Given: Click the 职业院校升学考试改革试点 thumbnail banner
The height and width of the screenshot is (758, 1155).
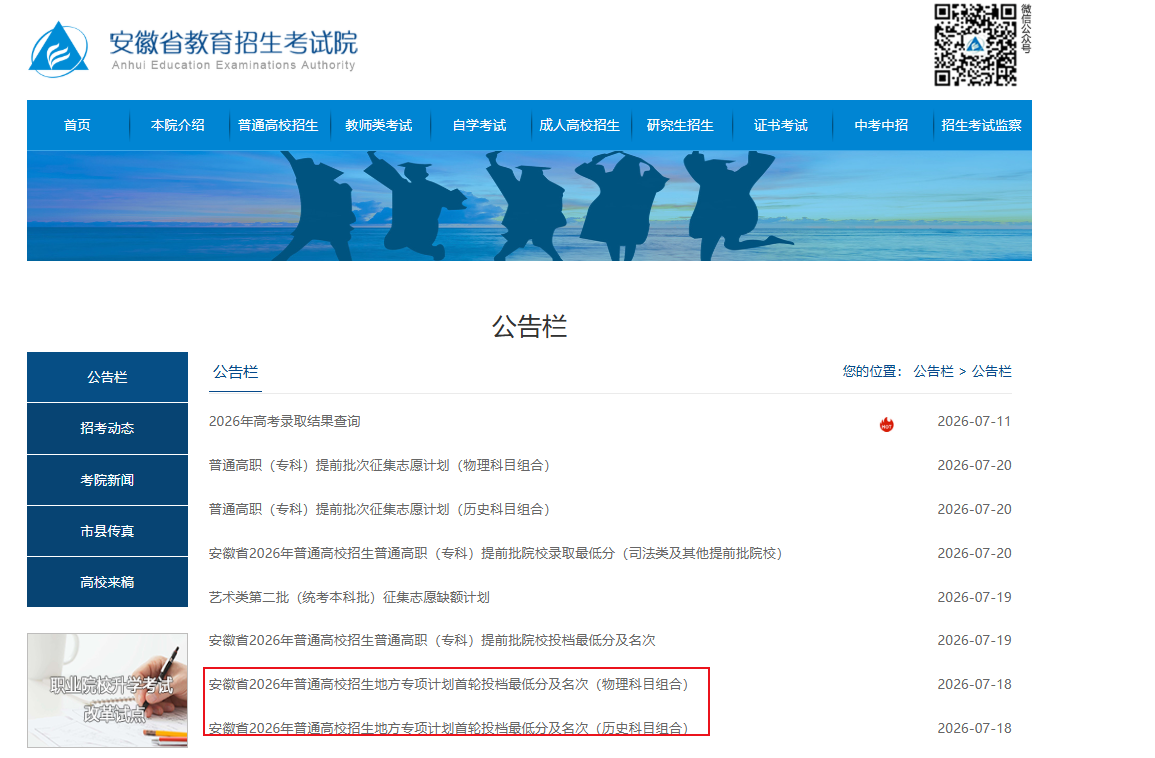Looking at the screenshot, I should pyautogui.click(x=108, y=691).
